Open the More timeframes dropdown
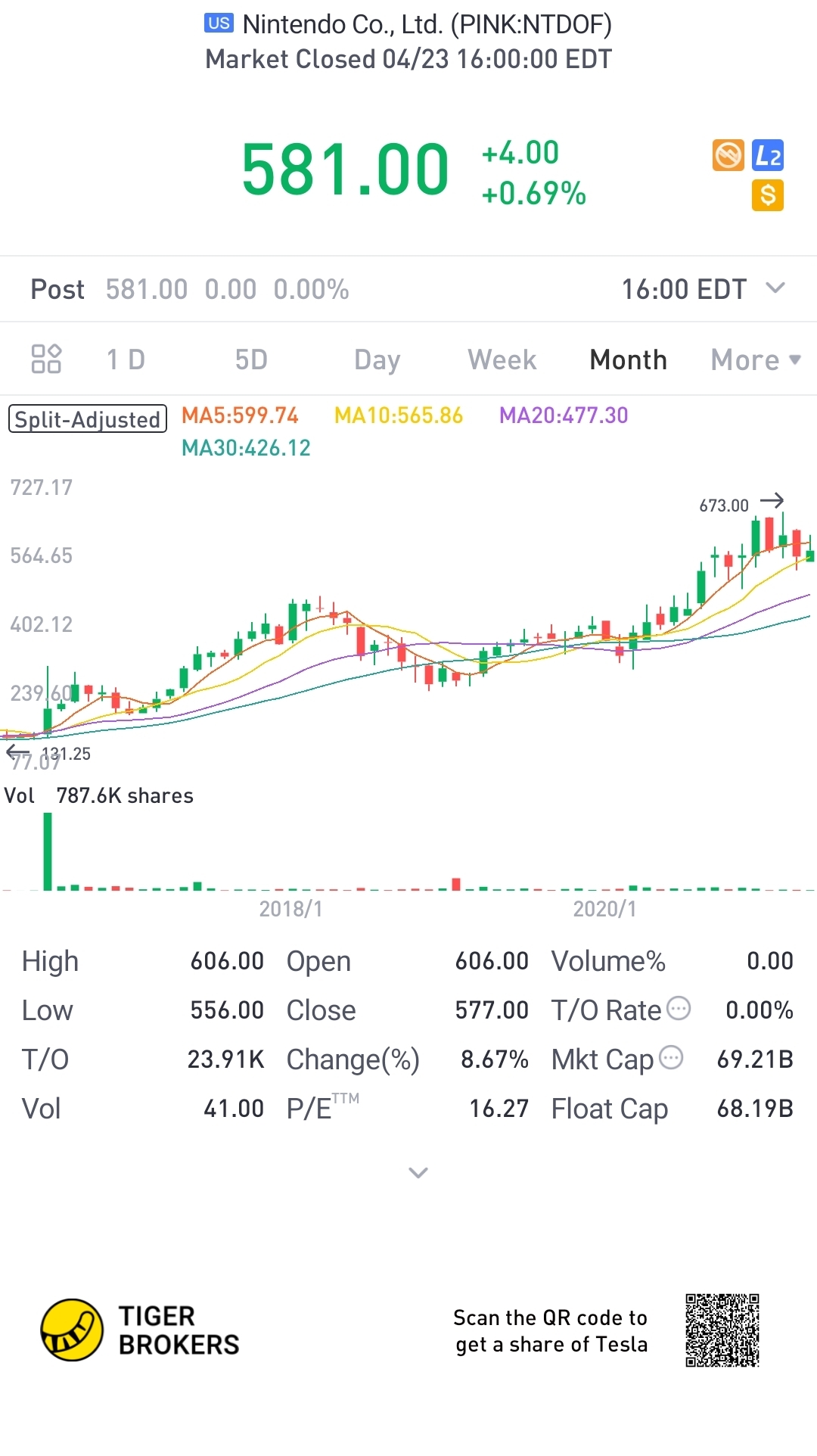This screenshot has height=1456, width=817. coord(755,360)
